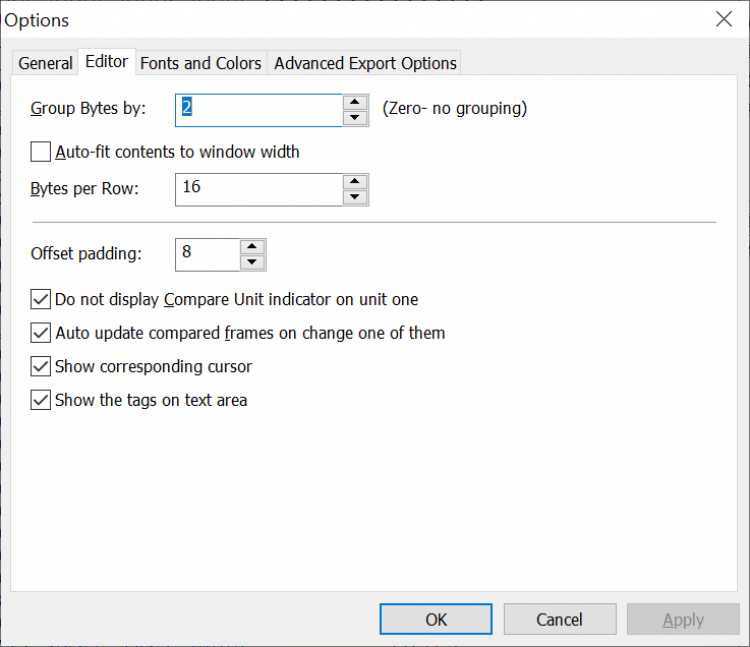The image size is (750, 647).
Task: Cancel the Options dialog
Action: click(x=559, y=619)
